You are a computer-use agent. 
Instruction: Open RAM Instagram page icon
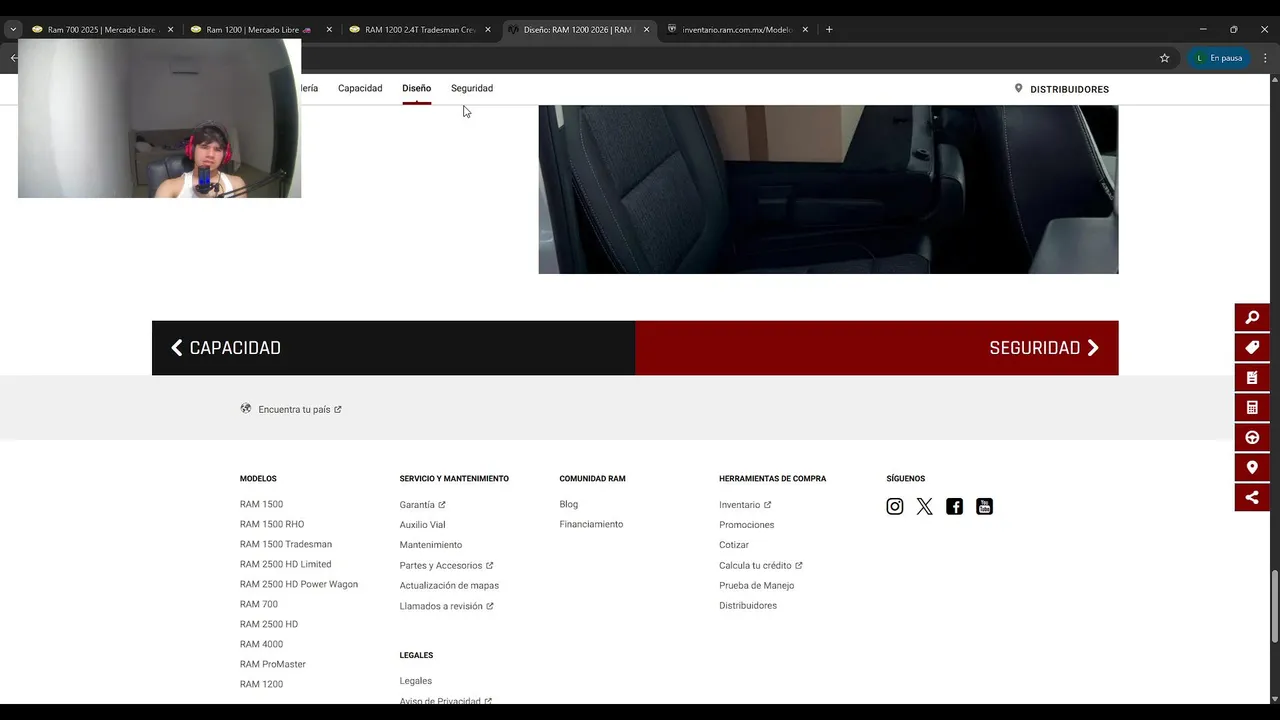895,506
